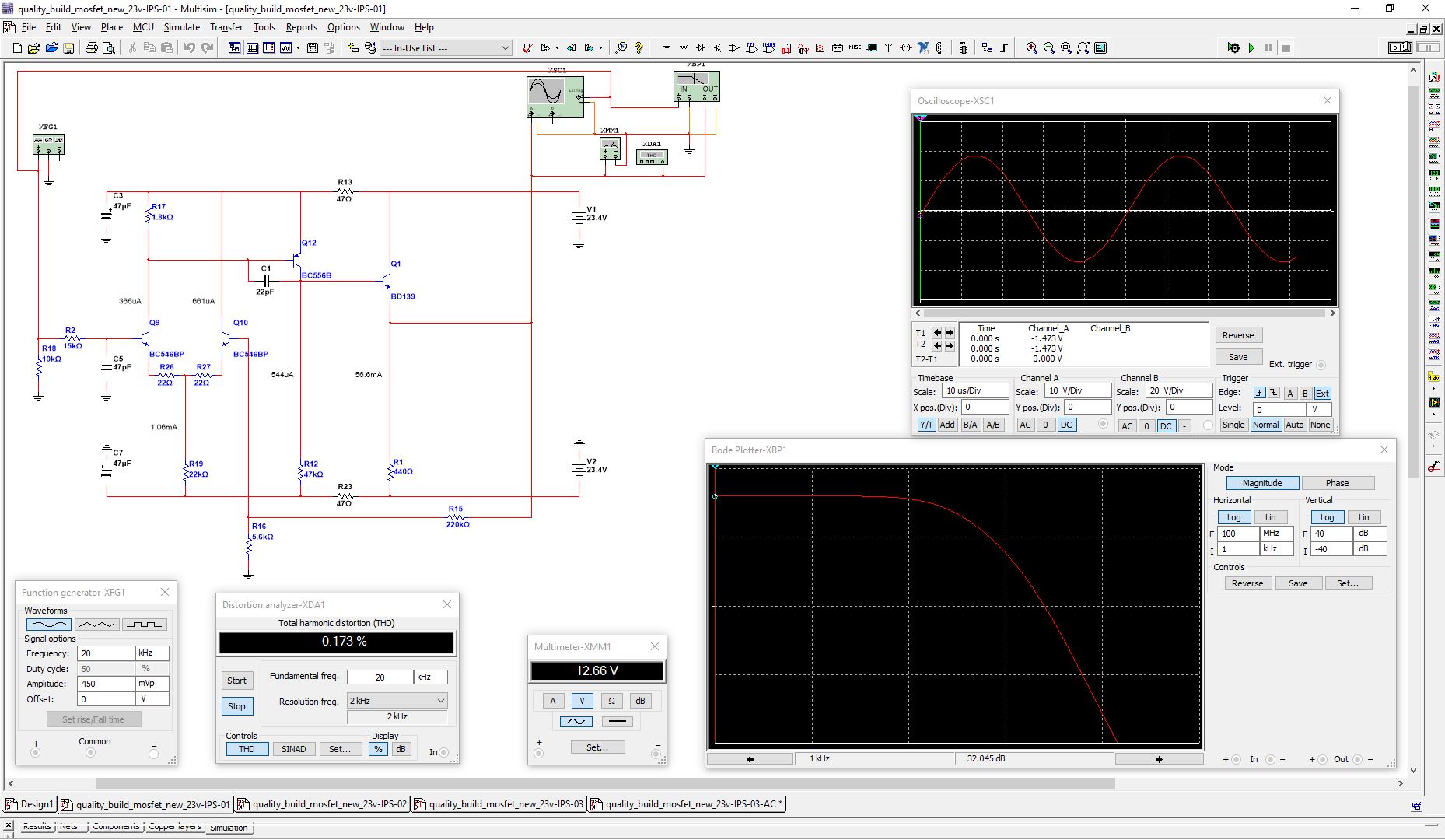Screen dimensions: 1445x840
Task: Switch to quality_build_mosfet_new_23v-IPS-02 tab
Action: pyautogui.click(x=323, y=804)
